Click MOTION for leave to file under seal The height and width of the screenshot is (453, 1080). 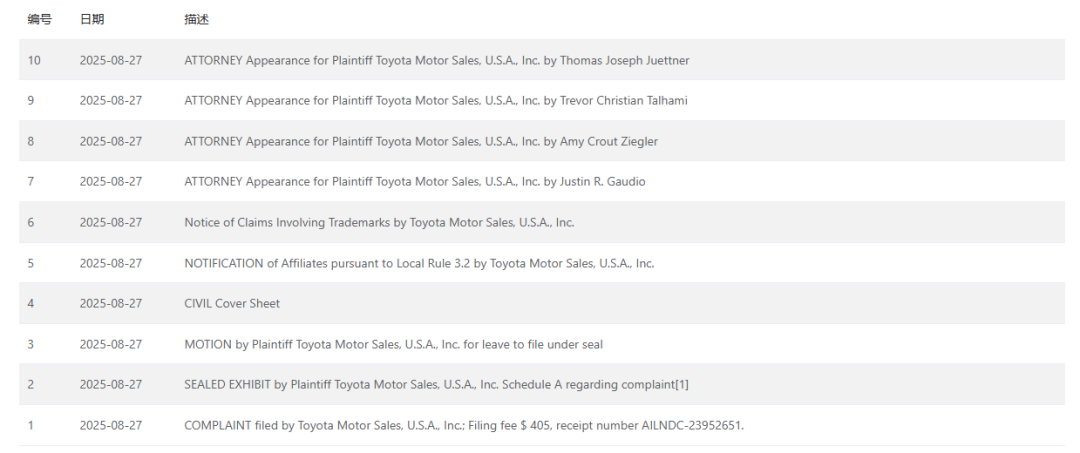point(393,344)
